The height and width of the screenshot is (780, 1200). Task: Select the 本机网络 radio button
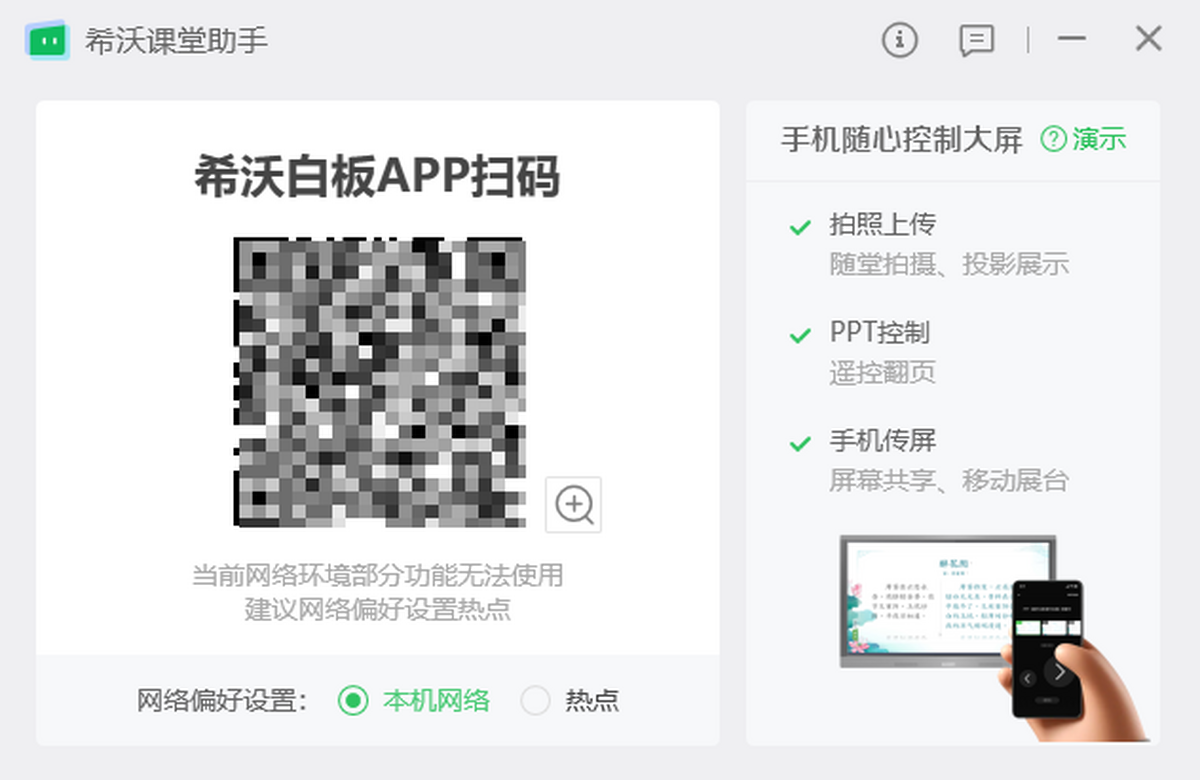(353, 700)
